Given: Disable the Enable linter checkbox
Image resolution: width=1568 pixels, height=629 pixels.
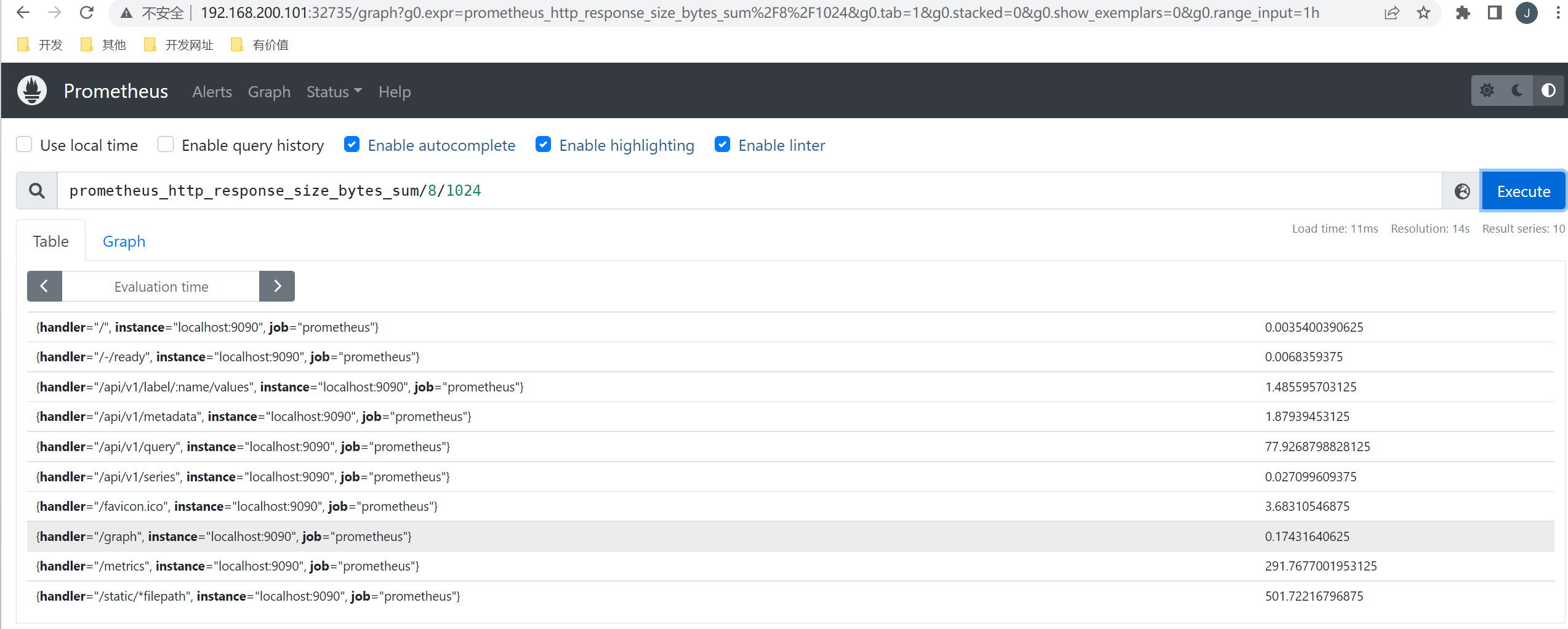Looking at the screenshot, I should [x=722, y=145].
